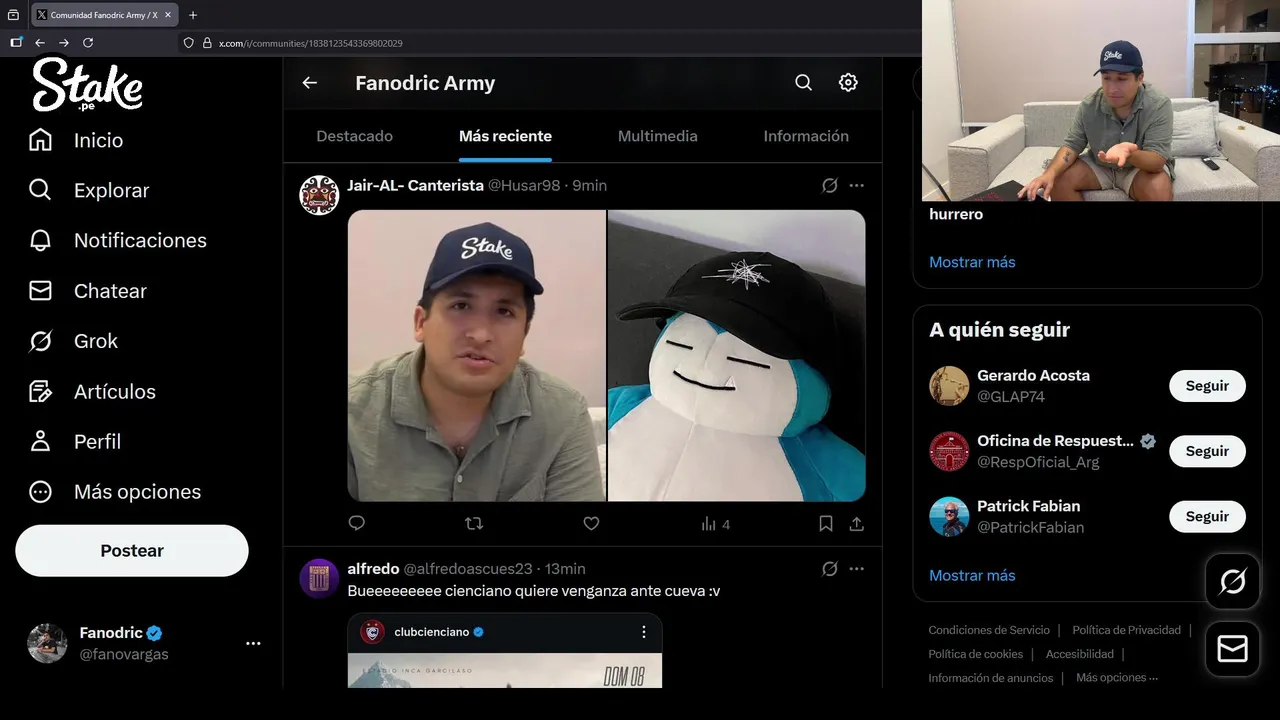
Task: Open Perfil in the sidebar
Action: pos(75,441)
